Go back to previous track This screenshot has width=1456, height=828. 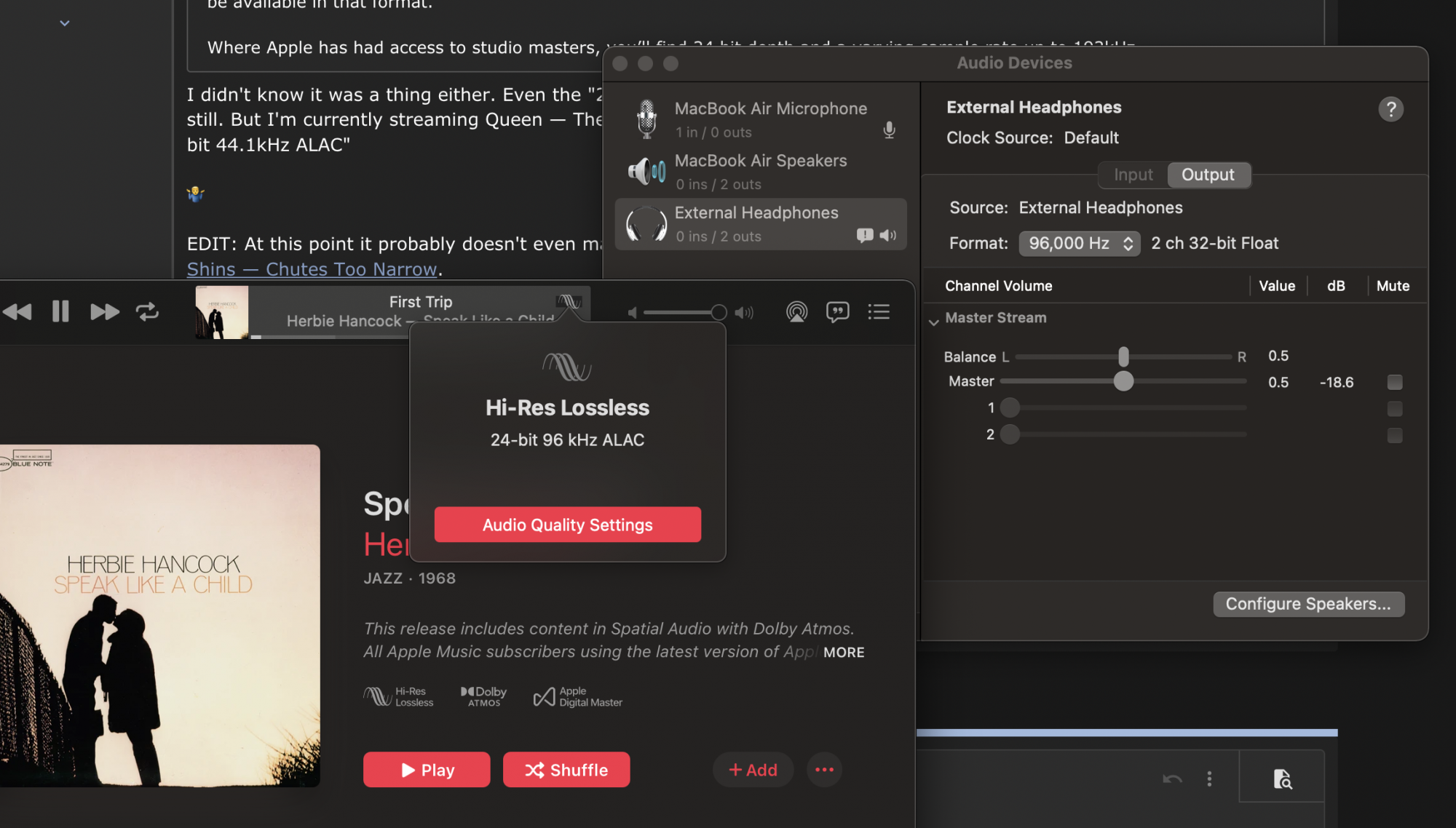point(17,312)
